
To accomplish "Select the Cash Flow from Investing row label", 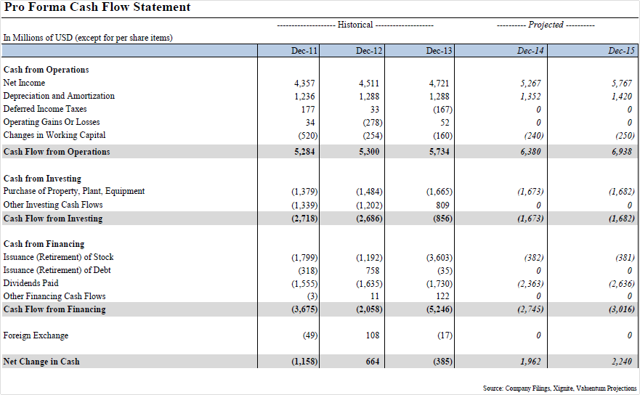I will point(53,218).
